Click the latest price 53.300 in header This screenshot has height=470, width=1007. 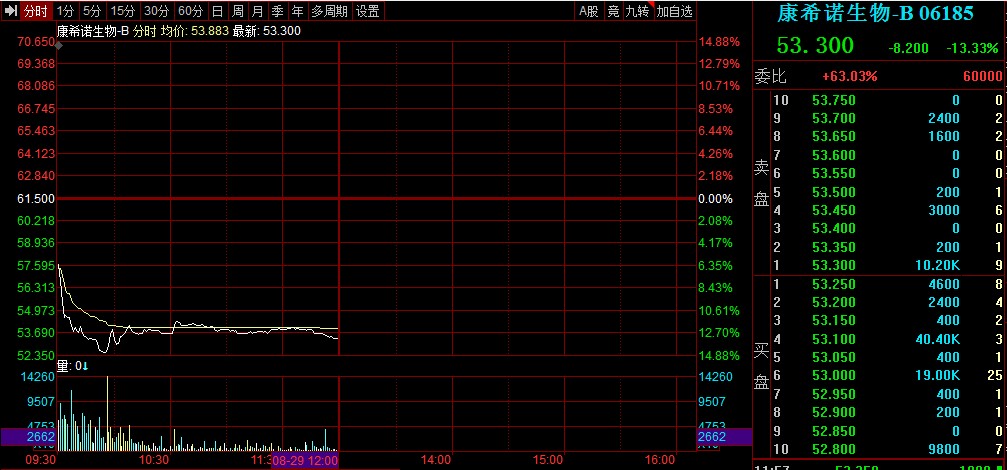tap(815, 46)
